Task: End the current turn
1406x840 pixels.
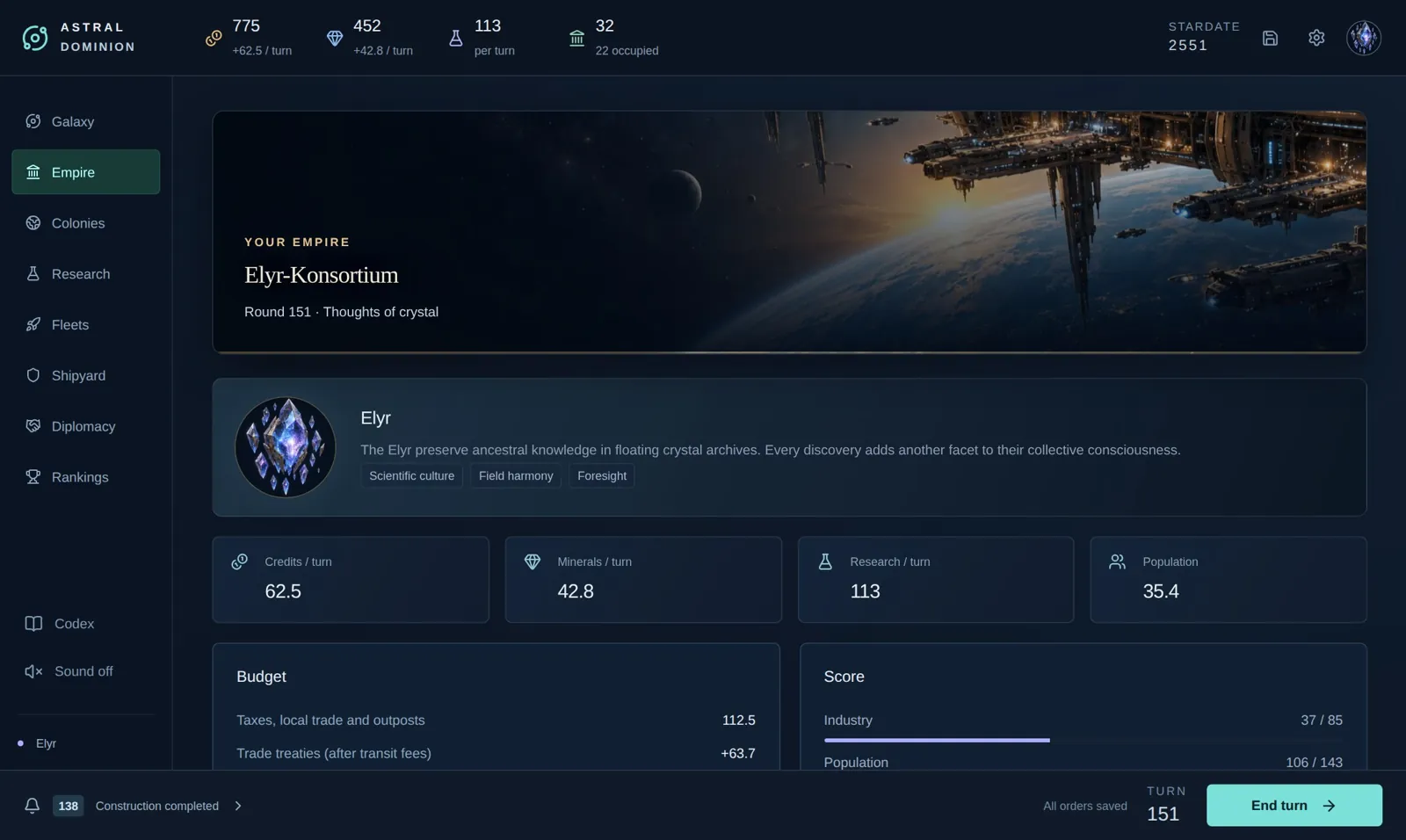Action: pyautogui.click(x=1294, y=806)
